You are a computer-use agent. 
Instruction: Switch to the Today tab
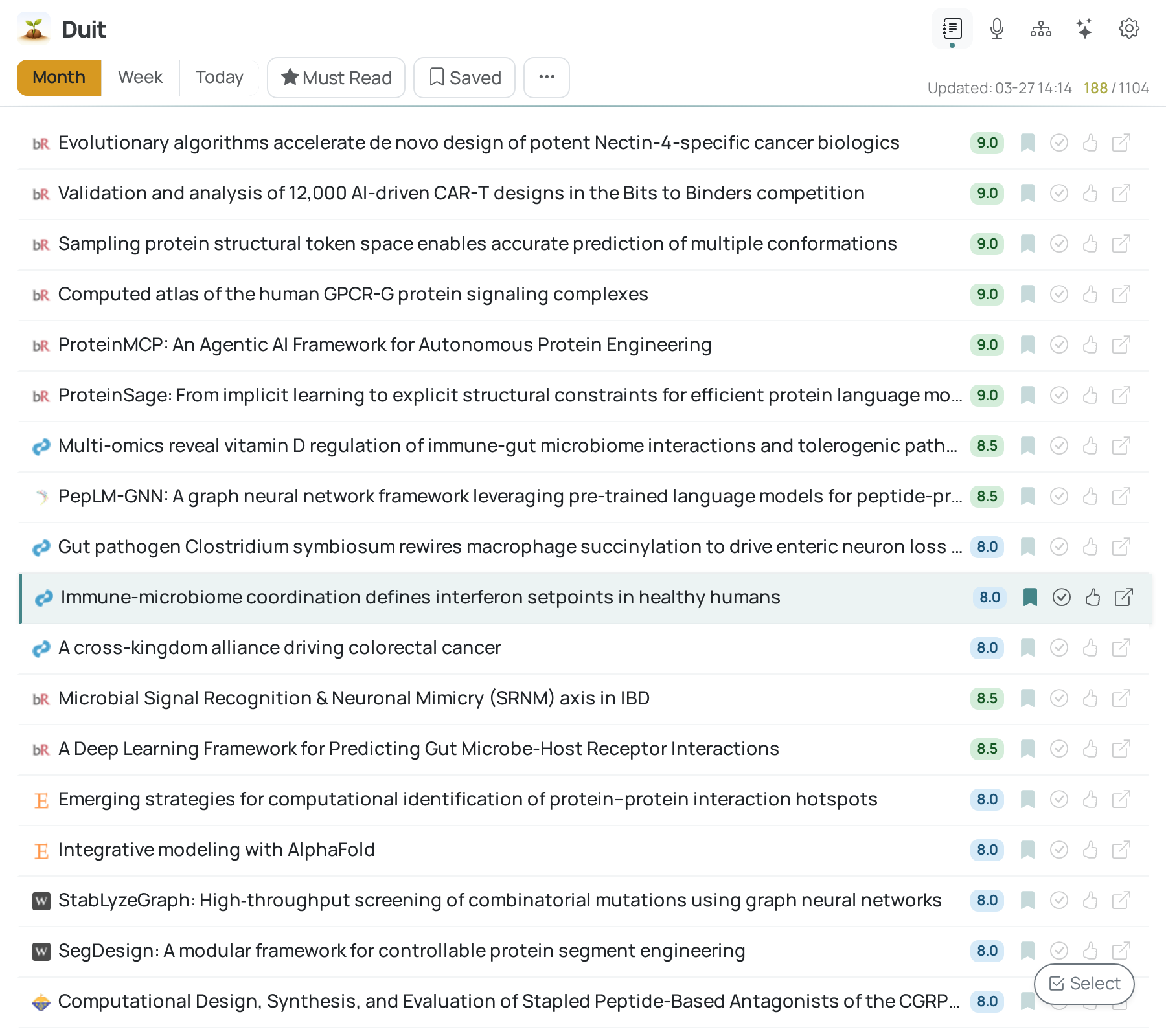pos(219,78)
